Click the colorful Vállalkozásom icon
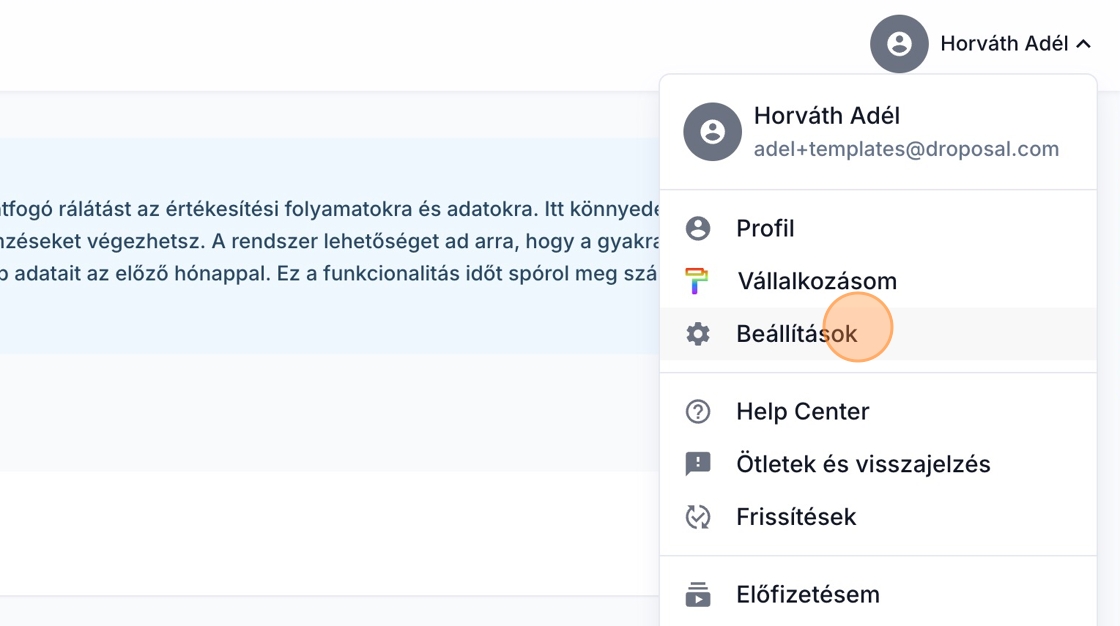 click(697, 281)
